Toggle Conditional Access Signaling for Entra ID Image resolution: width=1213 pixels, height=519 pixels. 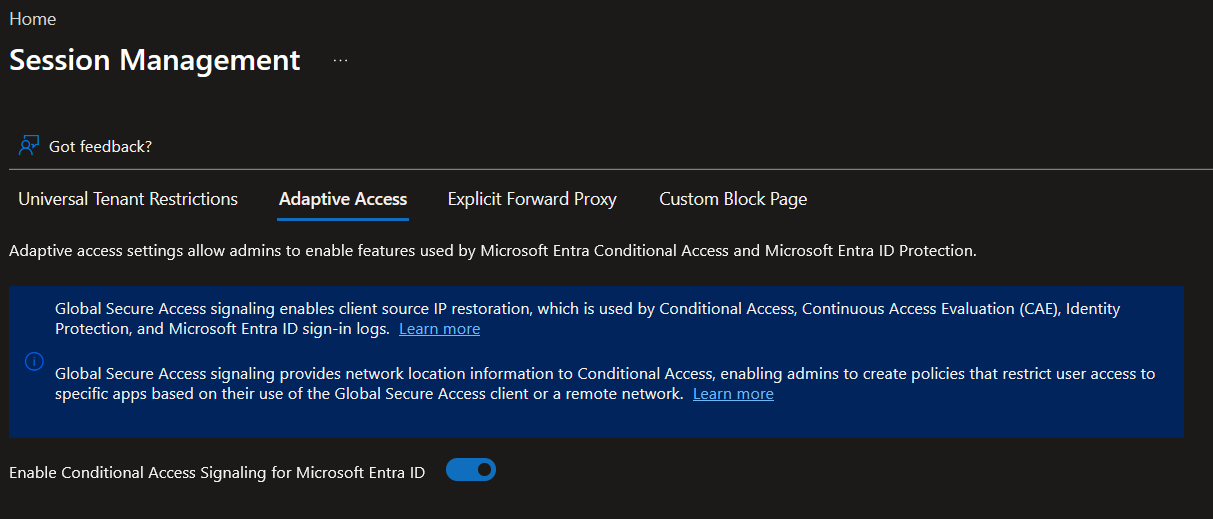pos(471,469)
